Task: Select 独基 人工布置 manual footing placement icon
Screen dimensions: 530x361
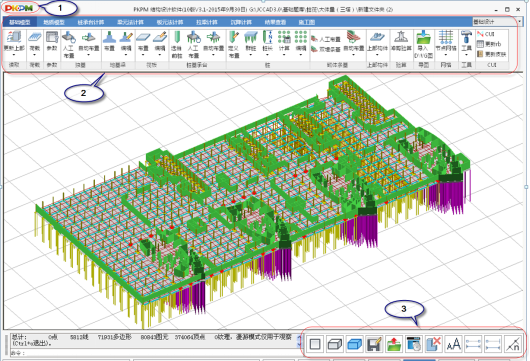Action: point(69,37)
